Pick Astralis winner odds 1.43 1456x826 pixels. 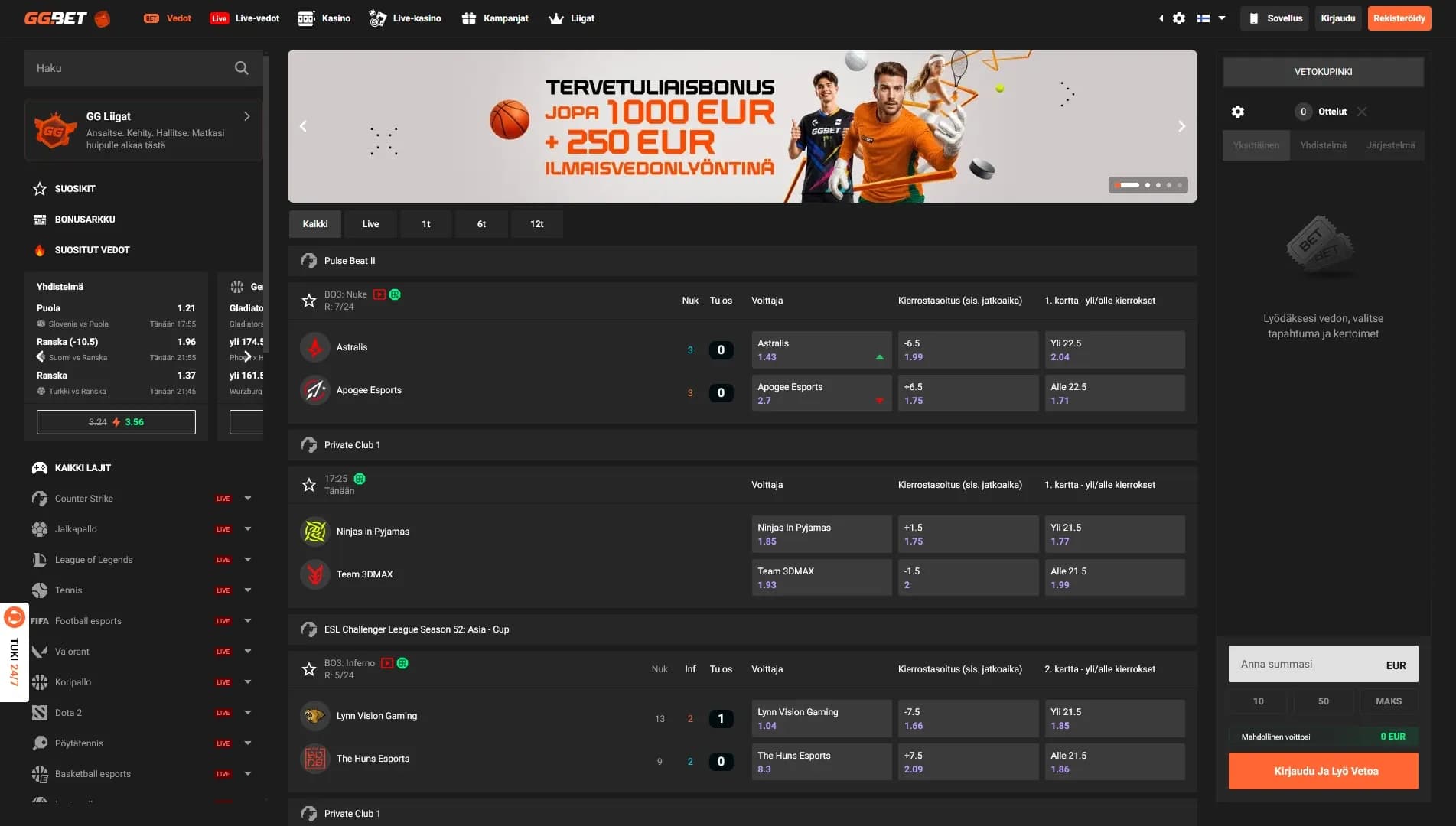822,350
